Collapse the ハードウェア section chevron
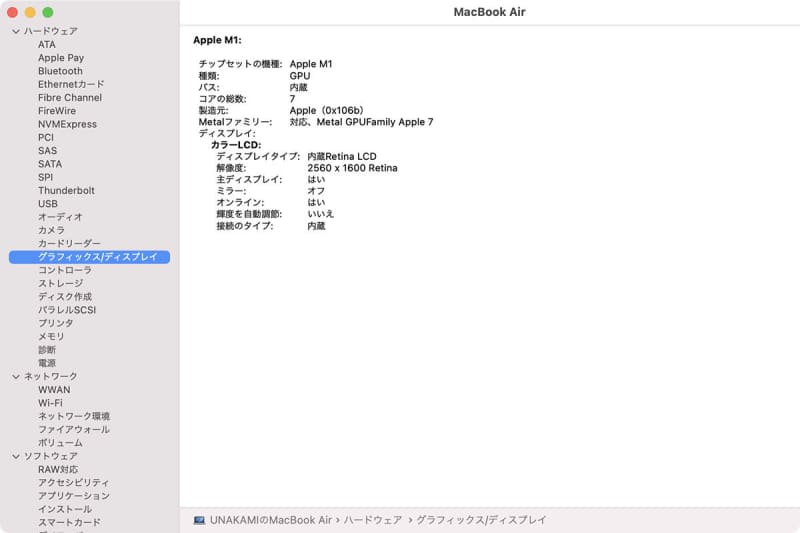The width and height of the screenshot is (800, 533). (x=16, y=32)
